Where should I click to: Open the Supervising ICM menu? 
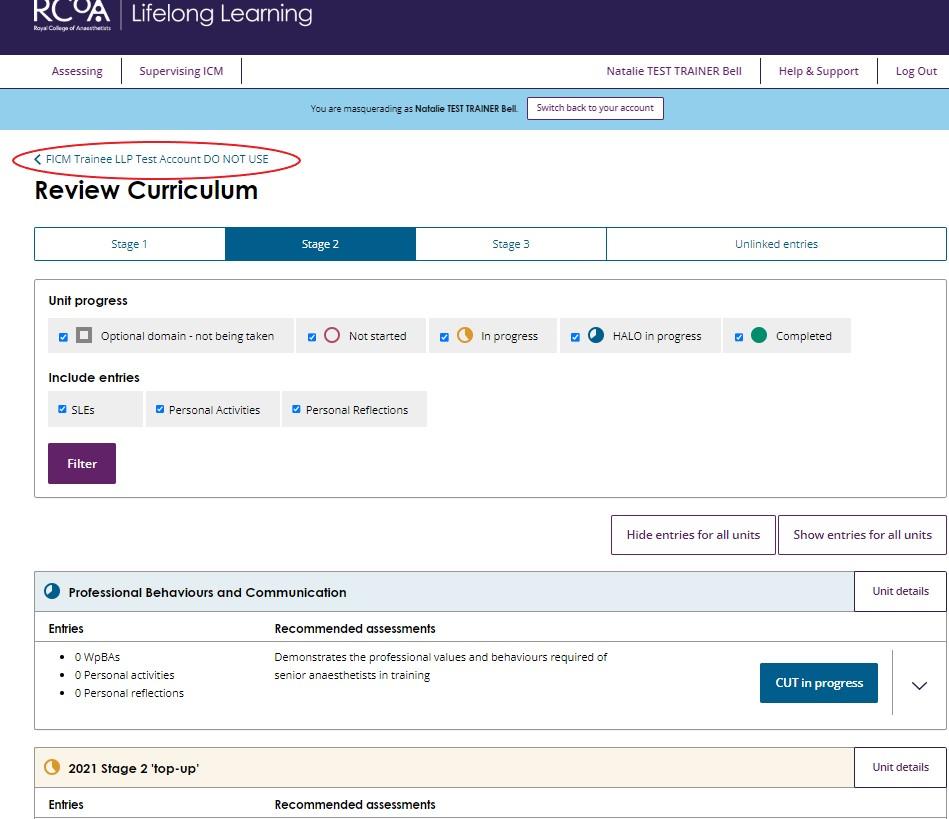tap(181, 71)
